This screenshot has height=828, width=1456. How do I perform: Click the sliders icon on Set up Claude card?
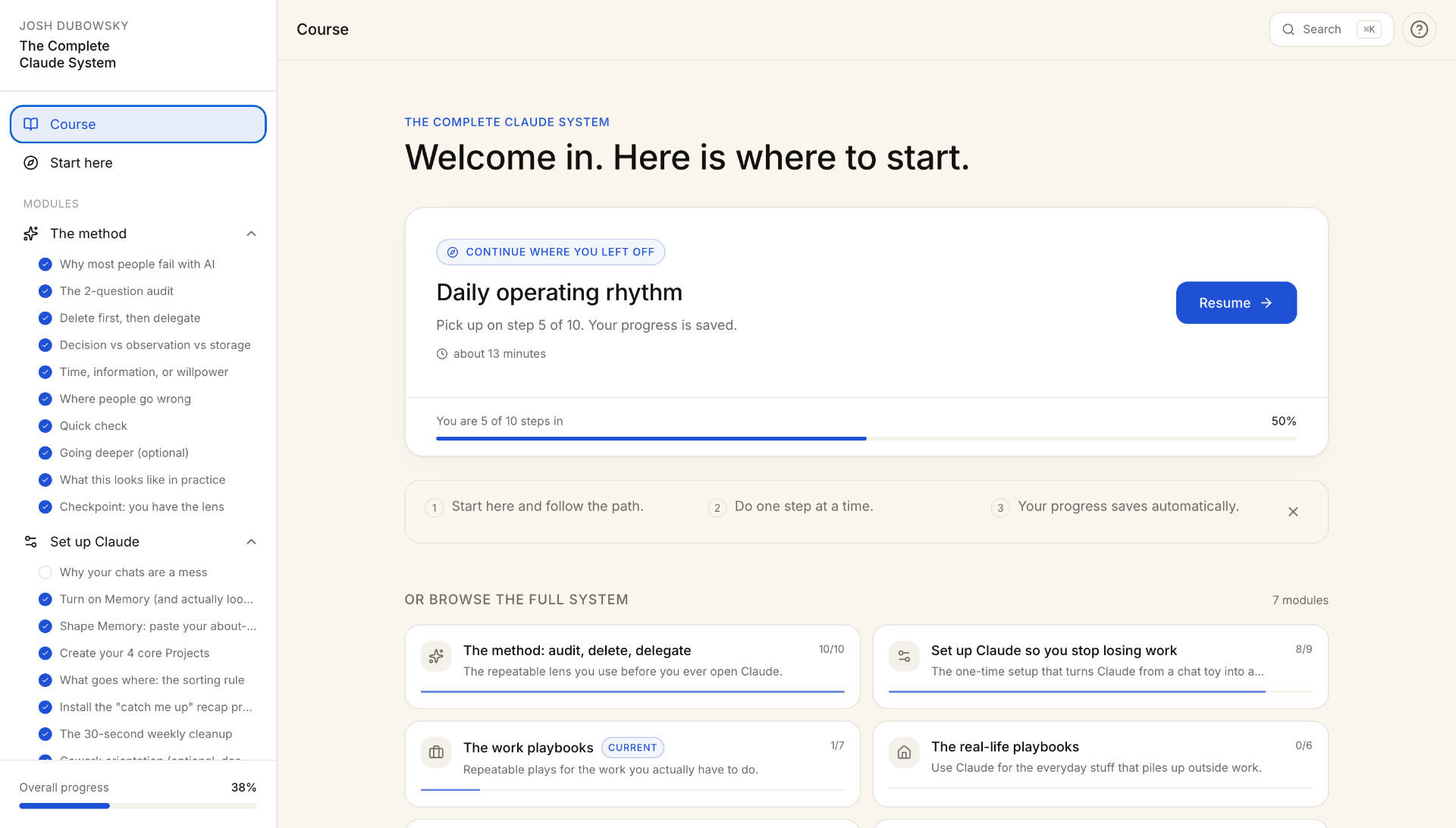(x=904, y=657)
